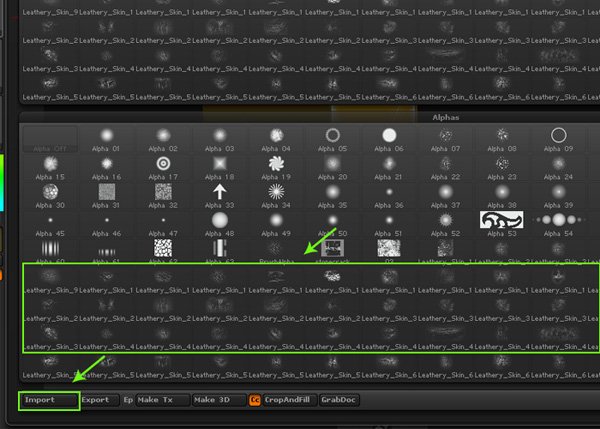Select the Alpha 62 cracked pattern
The image size is (600, 429).
(163, 251)
